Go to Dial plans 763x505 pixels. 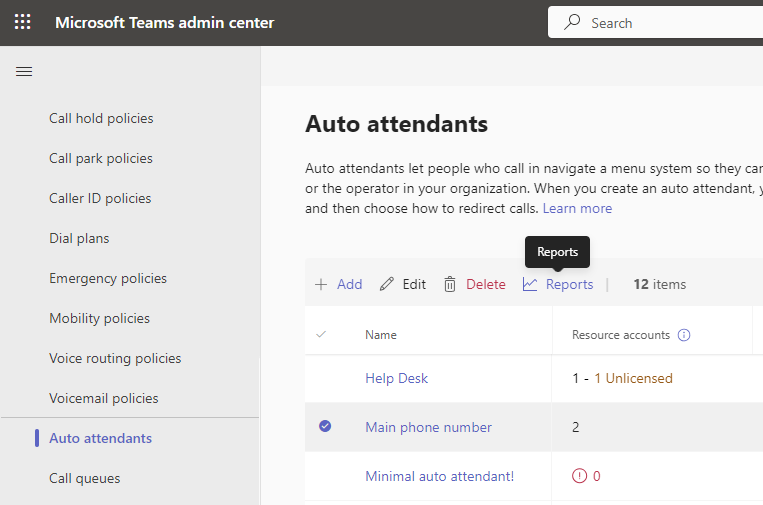pyautogui.click(x=79, y=238)
